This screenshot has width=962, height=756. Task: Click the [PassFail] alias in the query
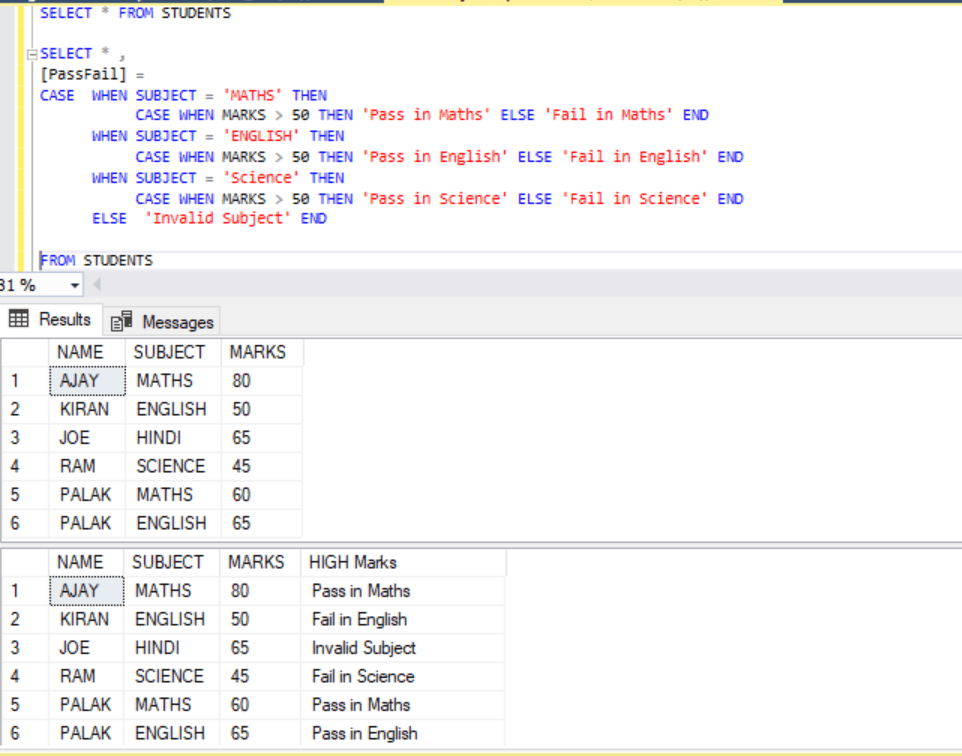click(x=83, y=75)
